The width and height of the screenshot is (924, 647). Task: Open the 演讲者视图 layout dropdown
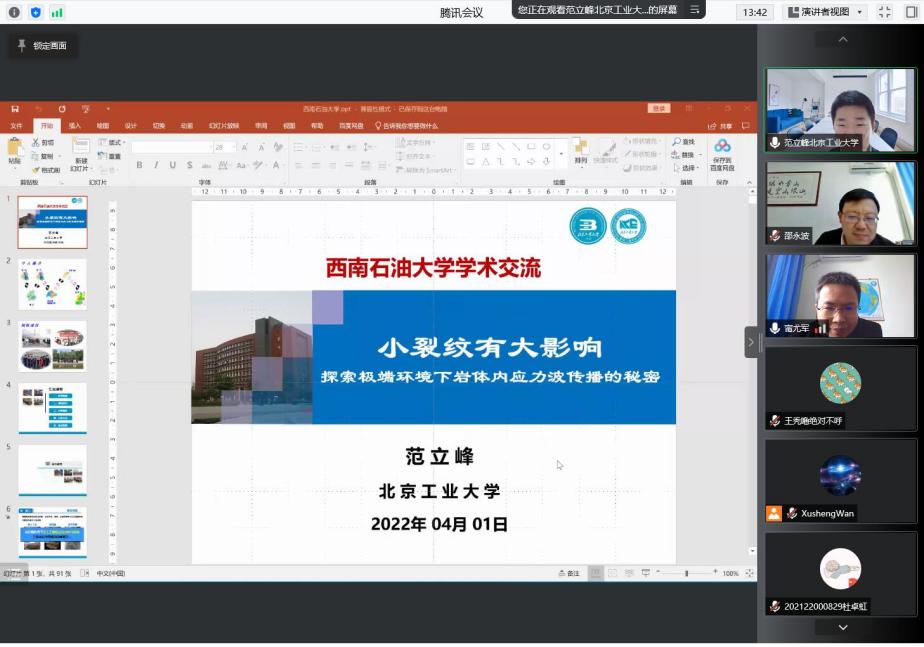pyautogui.click(x=826, y=12)
